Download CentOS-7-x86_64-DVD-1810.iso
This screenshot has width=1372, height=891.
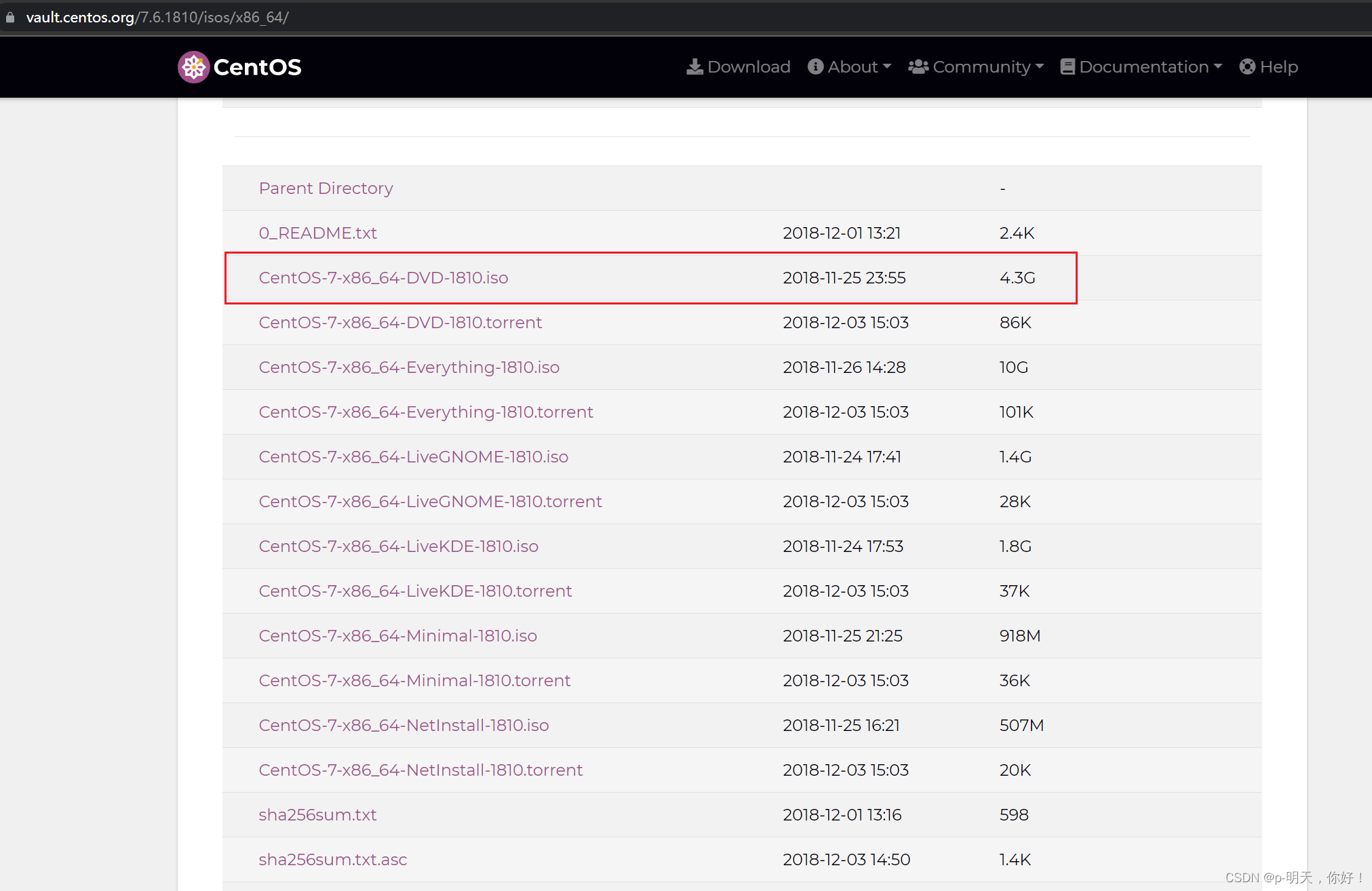[x=383, y=278]
